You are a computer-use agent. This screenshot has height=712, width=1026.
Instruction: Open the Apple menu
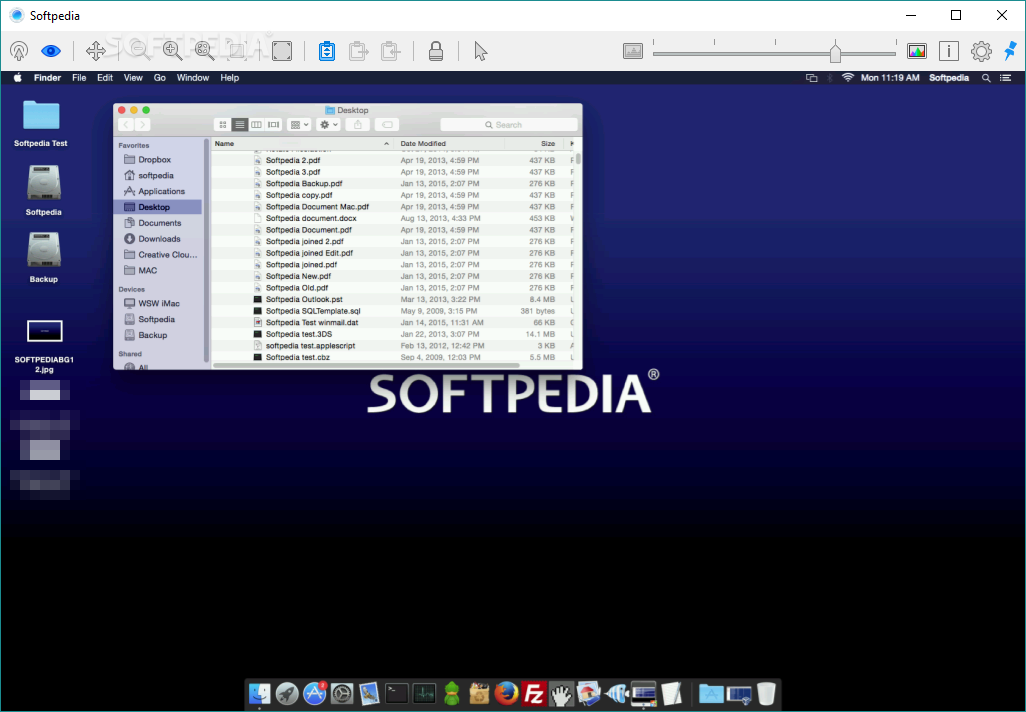[x=18, y=77]
